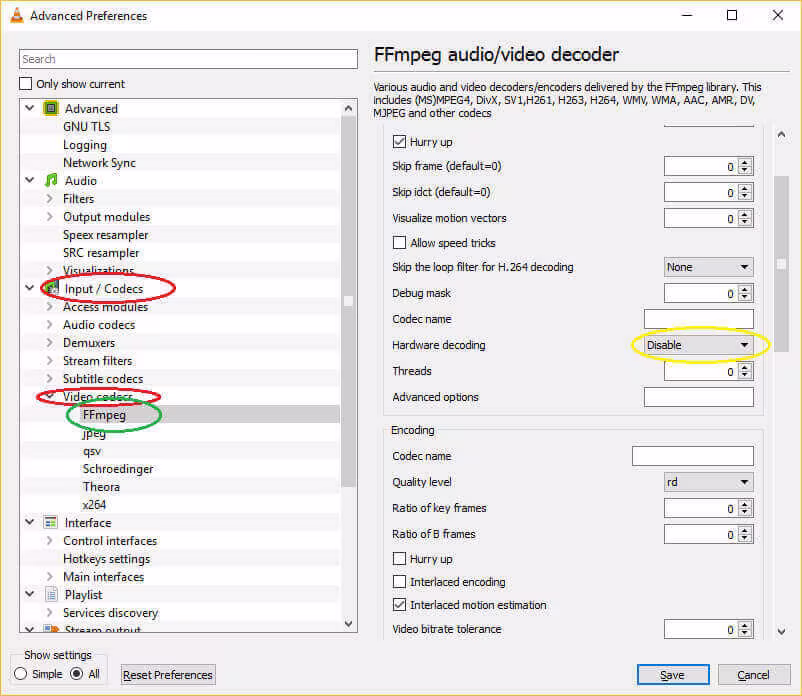This screenshot has height=696, width=802.
Task: Increase Skip frame value with up arrow
Action: coord(745,162)
